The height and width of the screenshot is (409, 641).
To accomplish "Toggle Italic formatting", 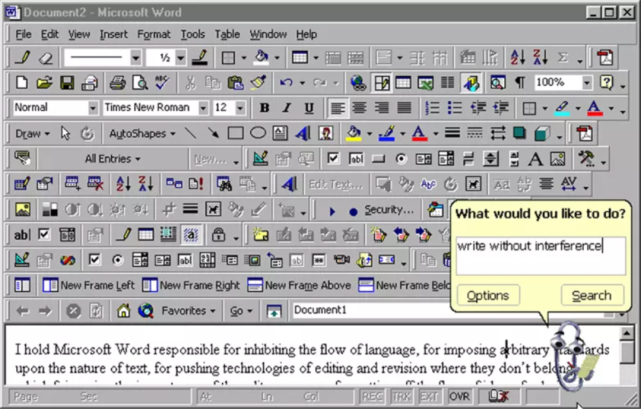I will coord(287,108).
